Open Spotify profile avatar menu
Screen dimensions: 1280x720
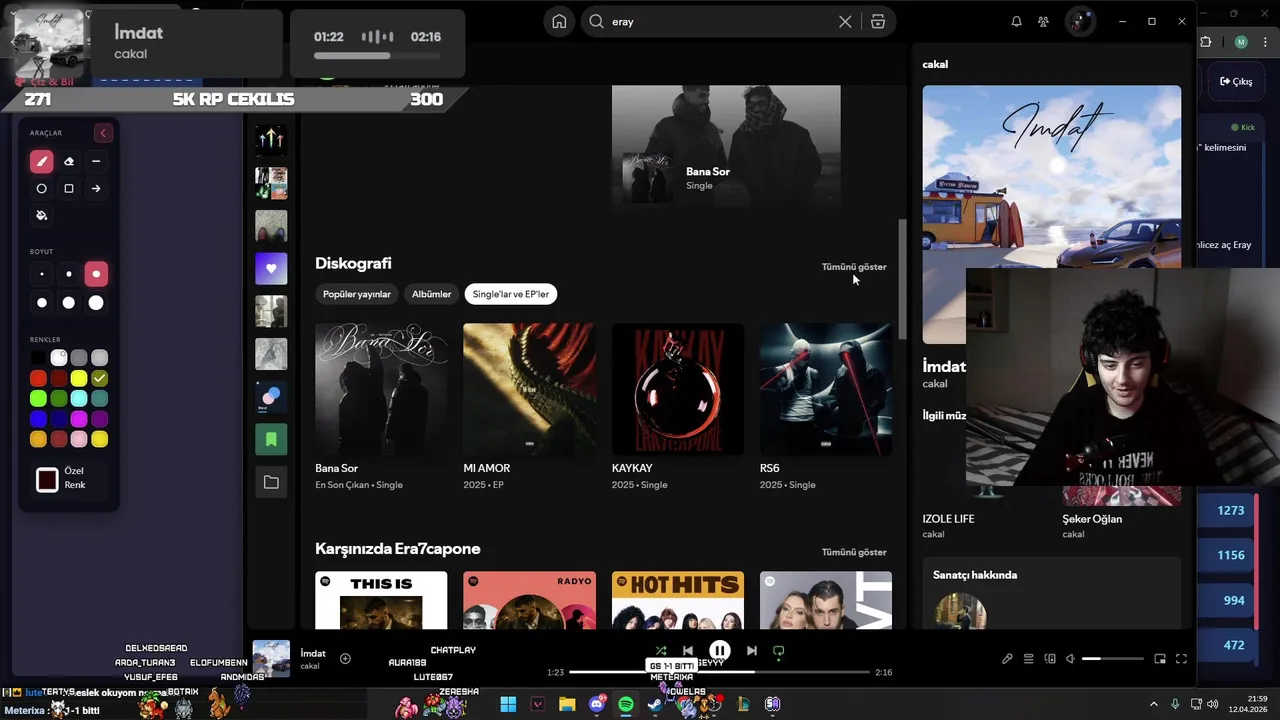click(1080, 21)
